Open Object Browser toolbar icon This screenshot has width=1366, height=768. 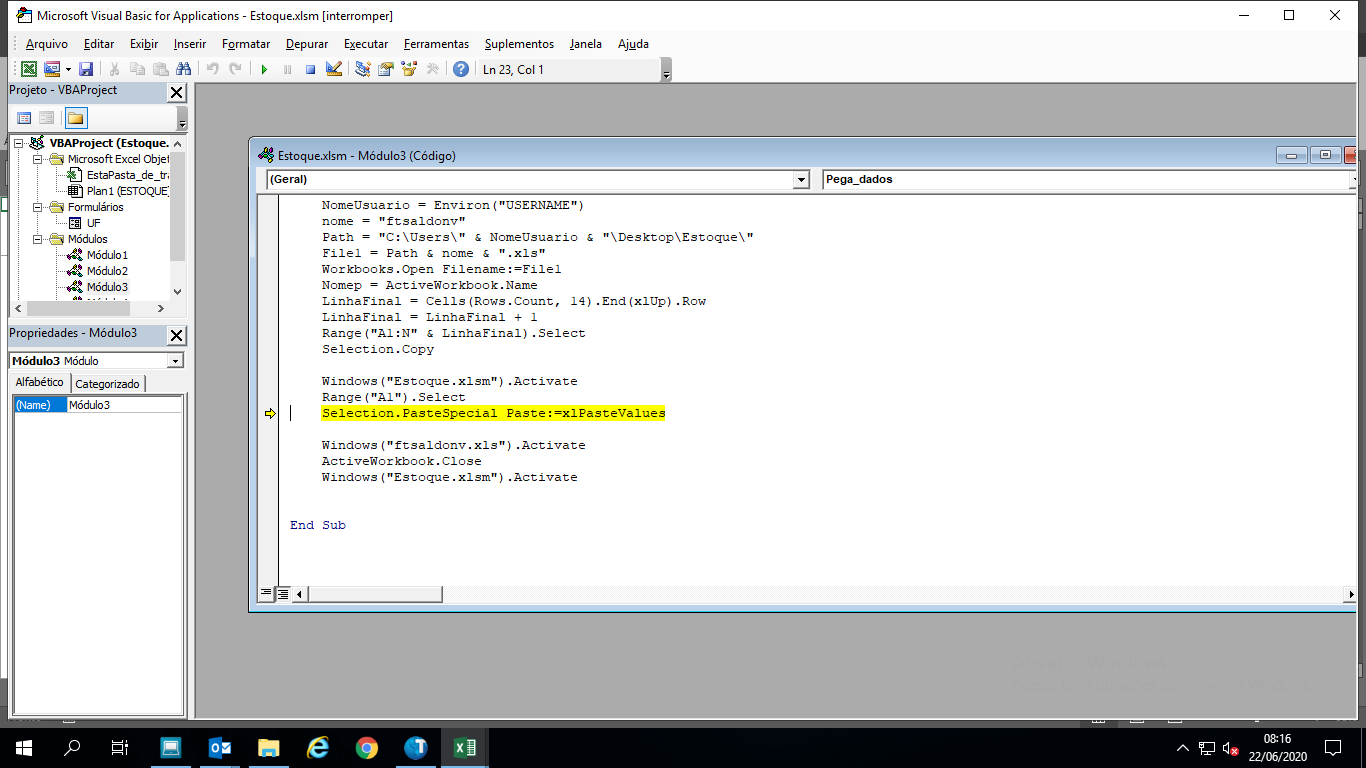409,69
